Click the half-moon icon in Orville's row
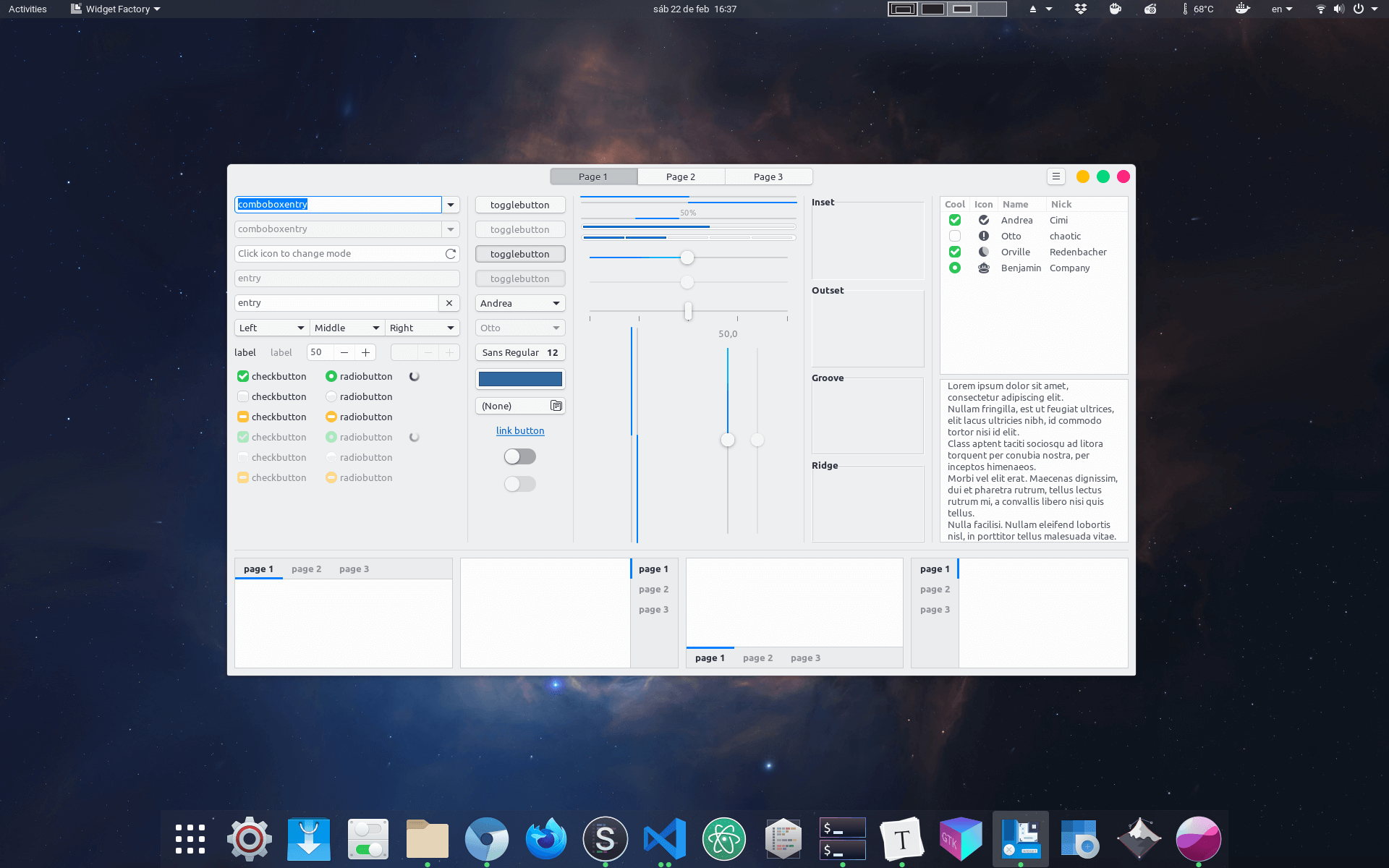Viewport: 1389px width, 868px height. click(984, 252)
